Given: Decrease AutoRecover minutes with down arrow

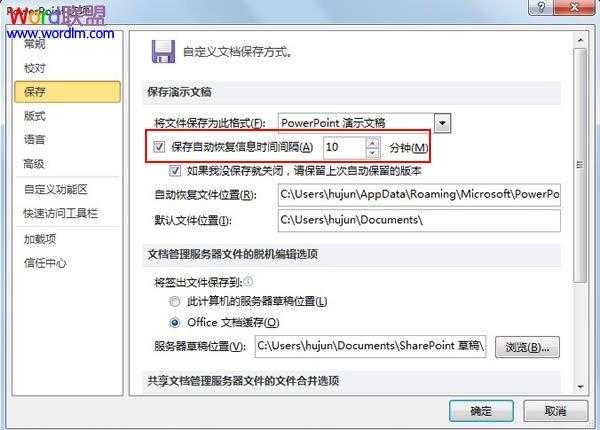Looking at the screenshot, I should click(x=372, y=153).
